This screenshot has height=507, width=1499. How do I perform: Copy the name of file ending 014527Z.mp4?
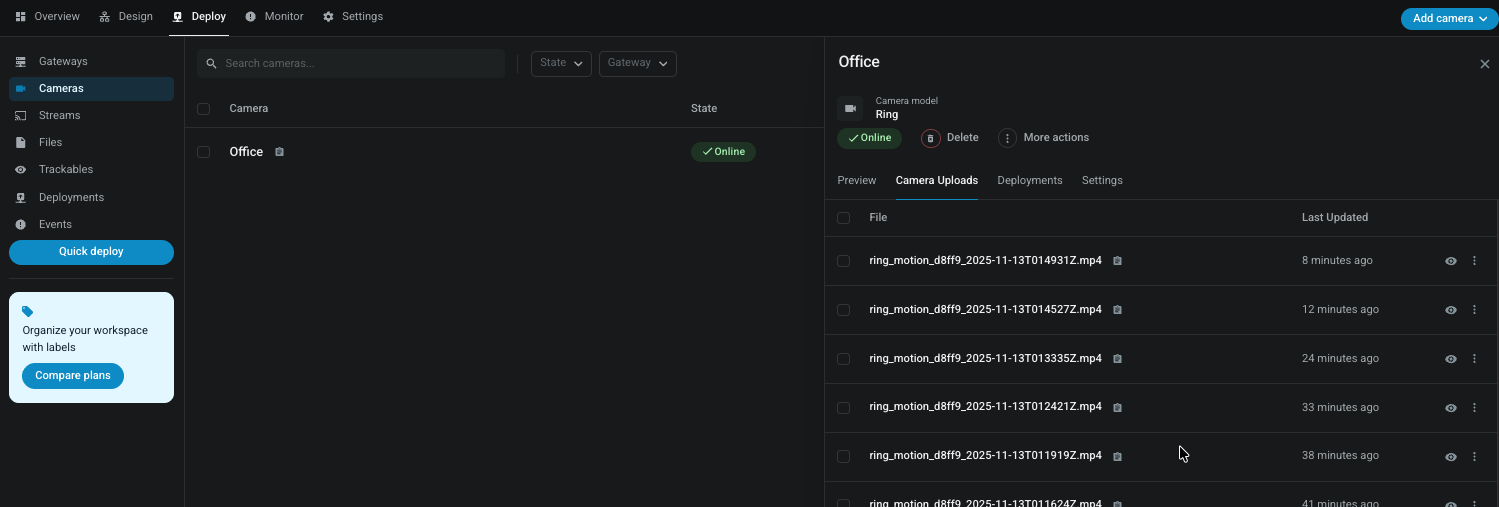pyautogui.click(x=1118, y=310)
